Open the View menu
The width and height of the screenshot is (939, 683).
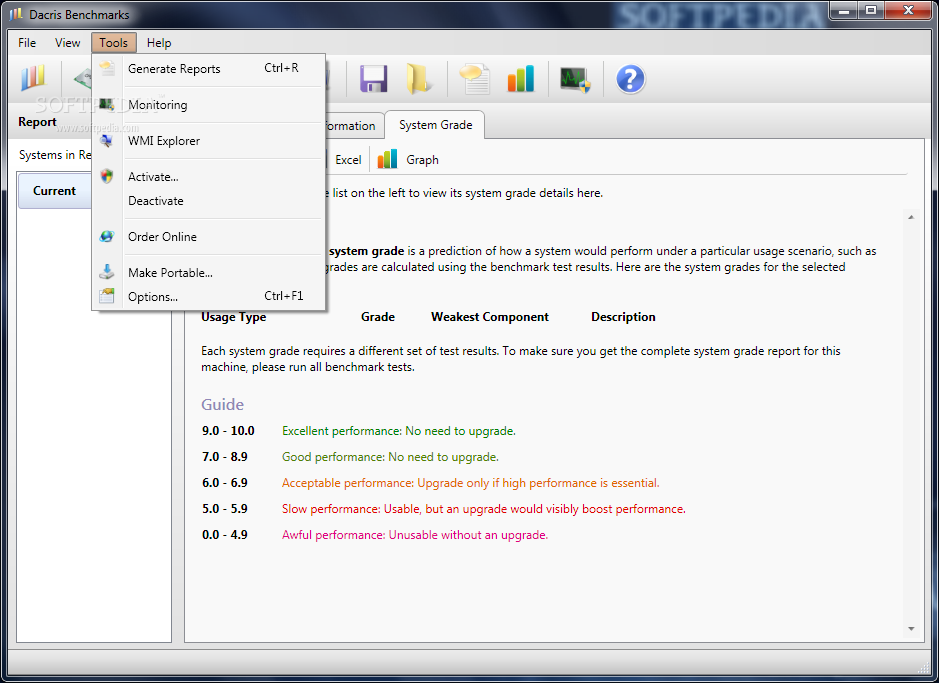[68, 43]
